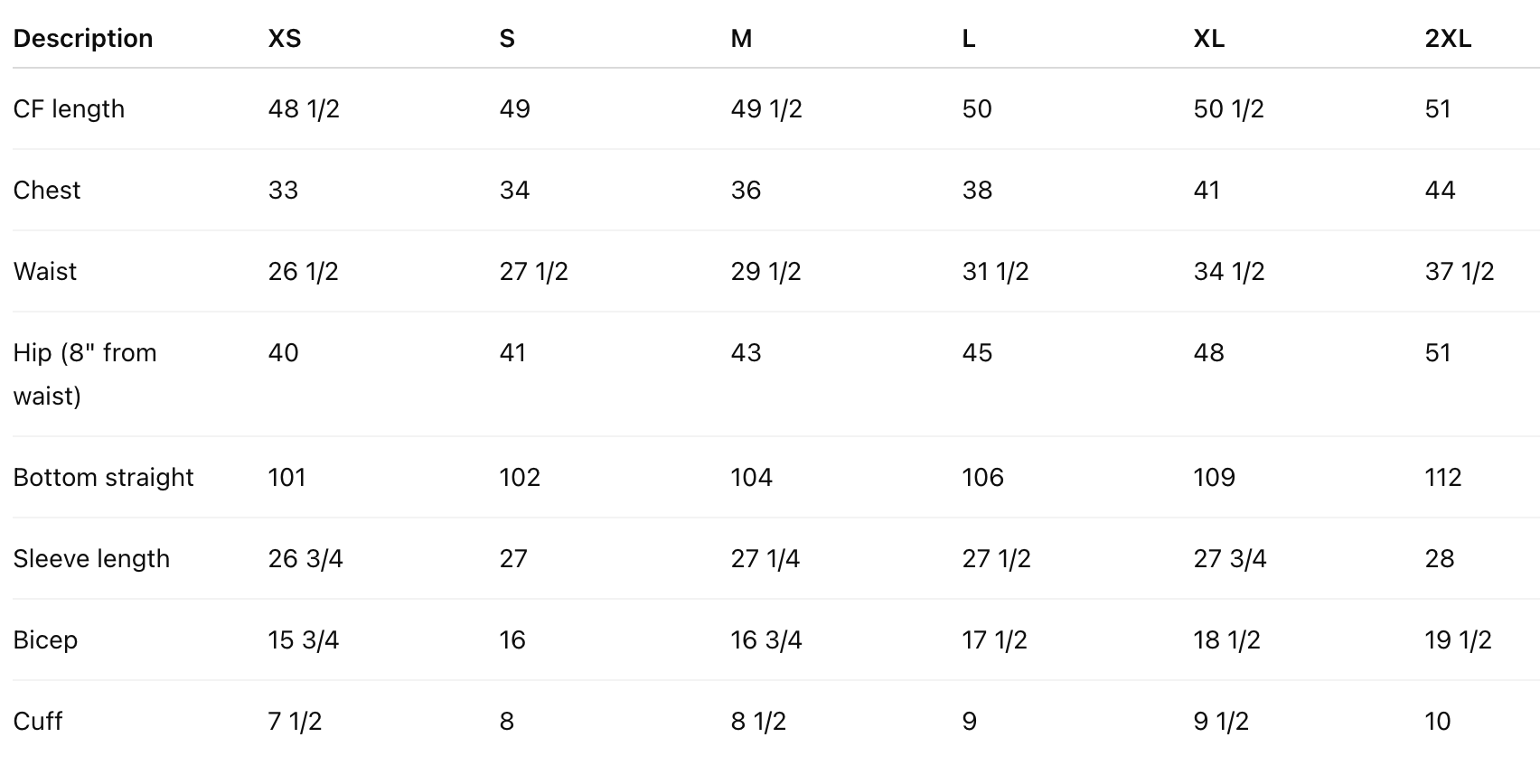
Task: Select the Chest row label
Action: click(x=47, y=191)
